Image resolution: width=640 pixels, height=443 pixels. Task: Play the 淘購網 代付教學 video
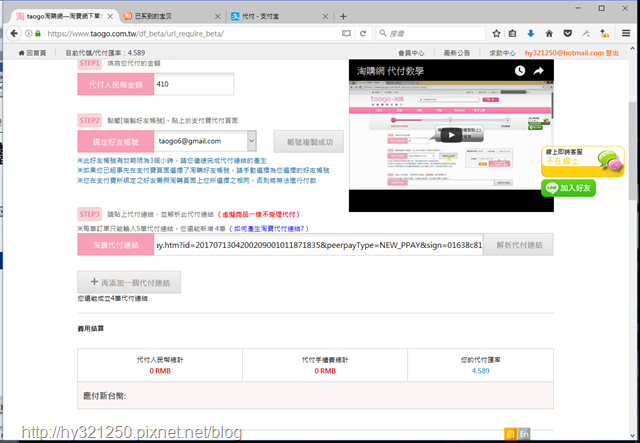[451, 135]
